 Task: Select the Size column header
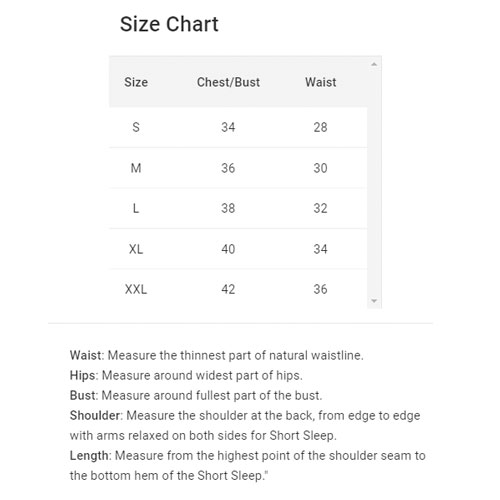(136, 82)
